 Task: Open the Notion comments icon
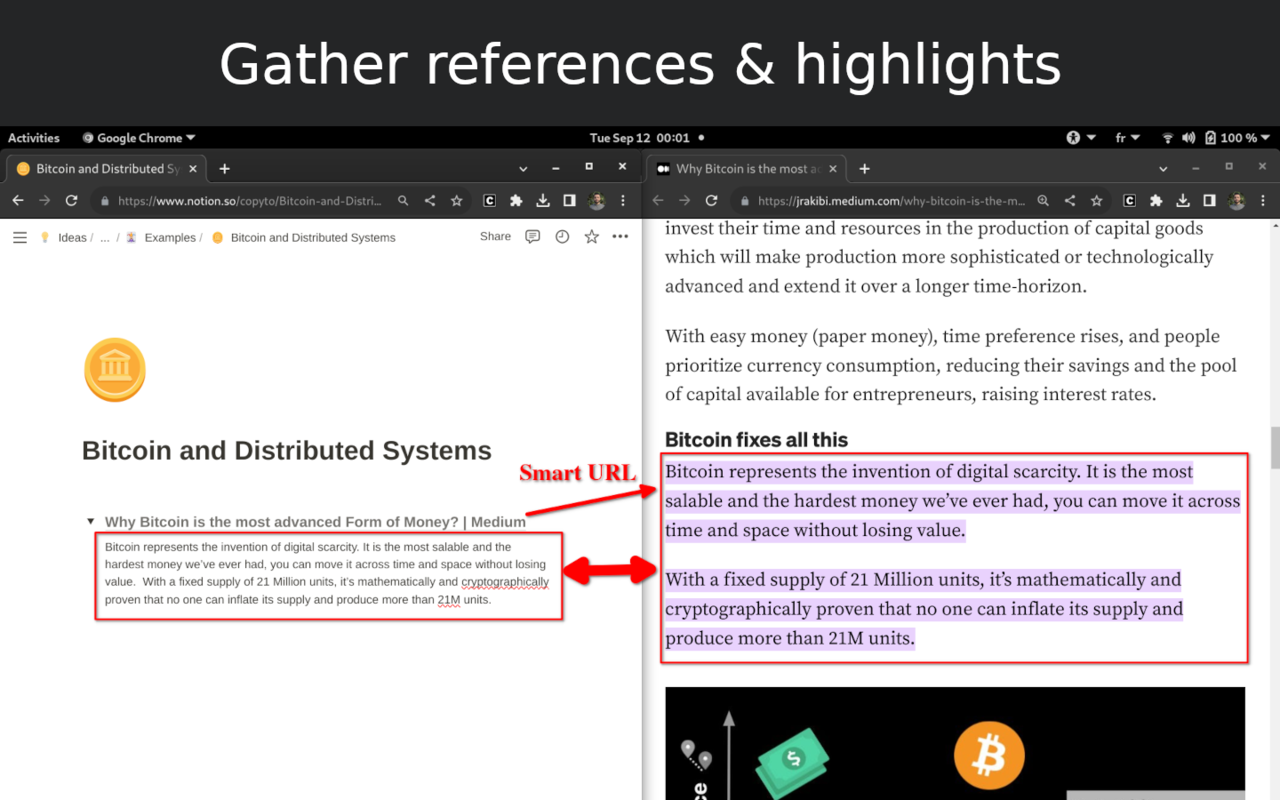(x=533, y=237)
